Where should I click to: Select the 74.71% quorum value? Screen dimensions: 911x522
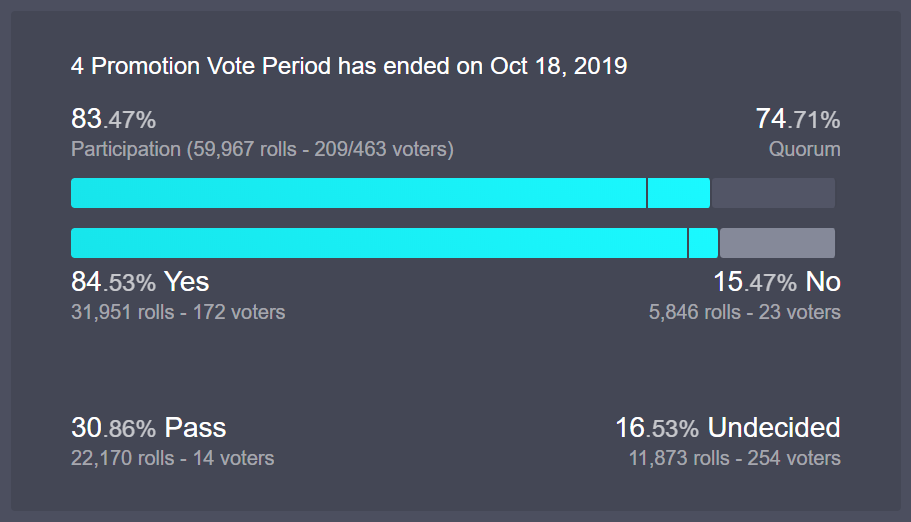pyautogui.click(x=798, y=119)
